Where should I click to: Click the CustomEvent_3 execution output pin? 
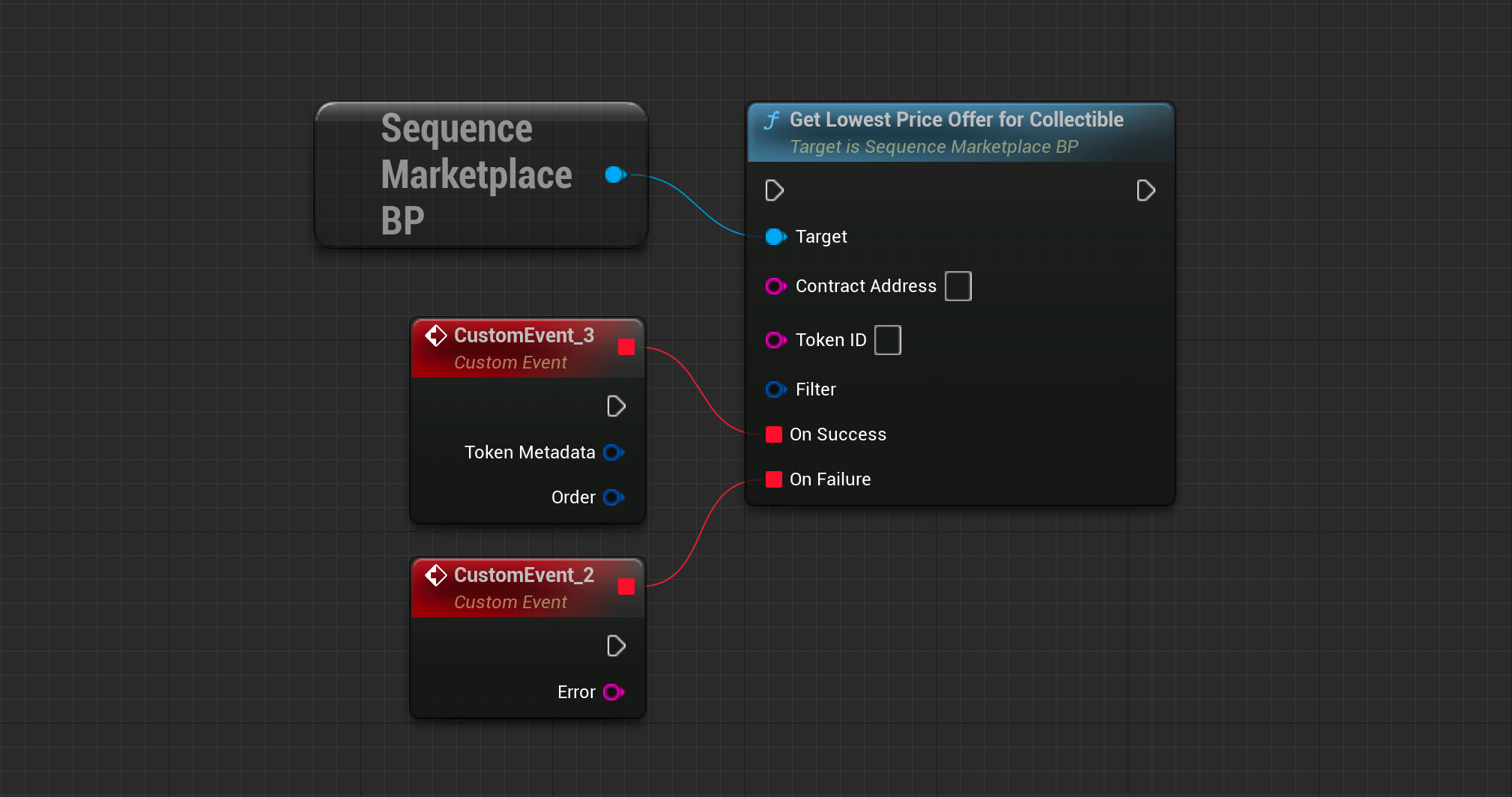[616, 407]
